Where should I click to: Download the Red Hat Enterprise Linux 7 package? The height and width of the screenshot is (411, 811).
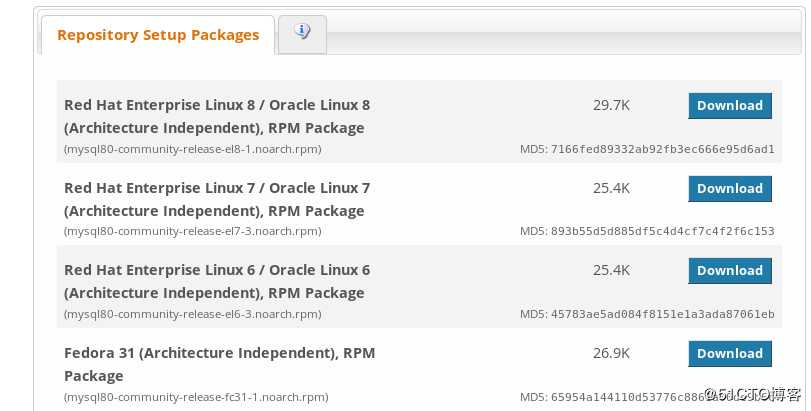(x=730, y=189)
